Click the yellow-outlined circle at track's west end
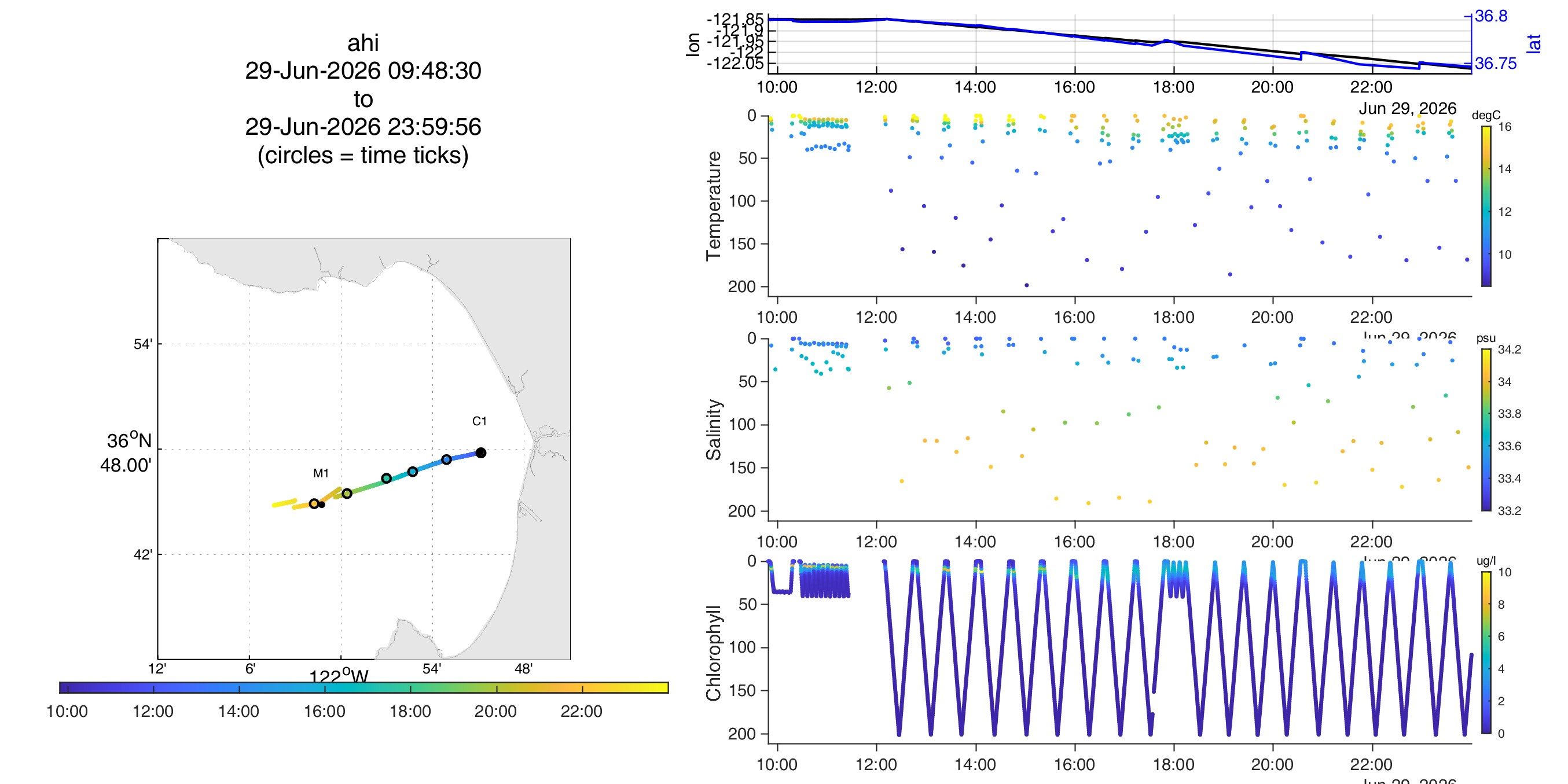 314,503
